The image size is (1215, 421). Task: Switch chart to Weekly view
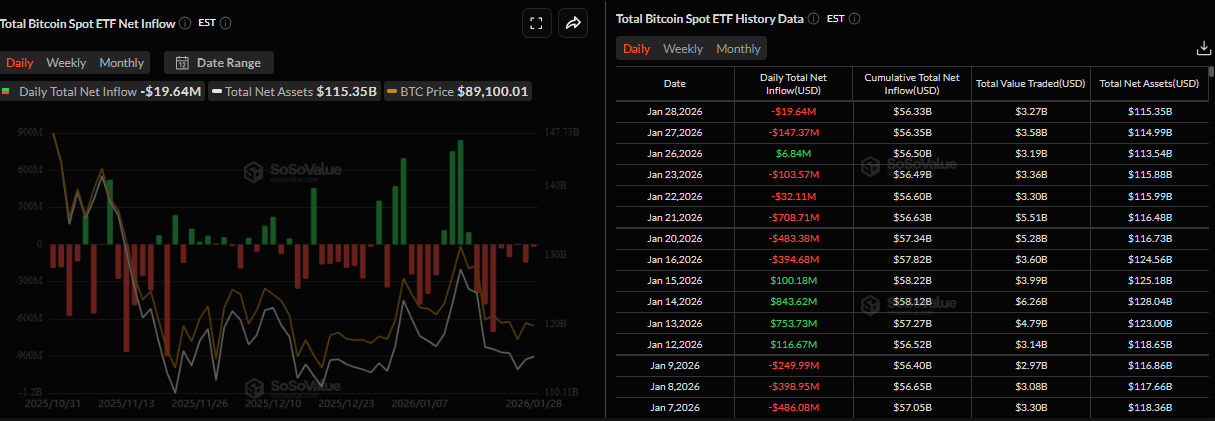tap(66, 63)
